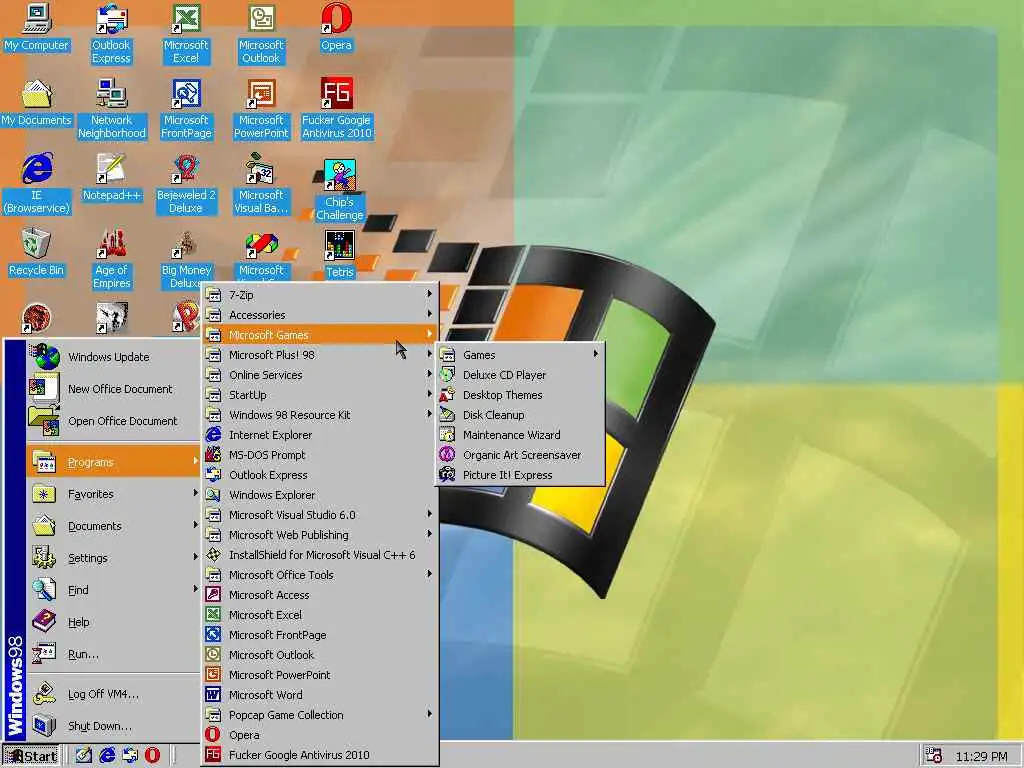
Task: Launch Internet Explorer from Quick Launch bar
Action: pyautogui.click(x=107, y=756)
